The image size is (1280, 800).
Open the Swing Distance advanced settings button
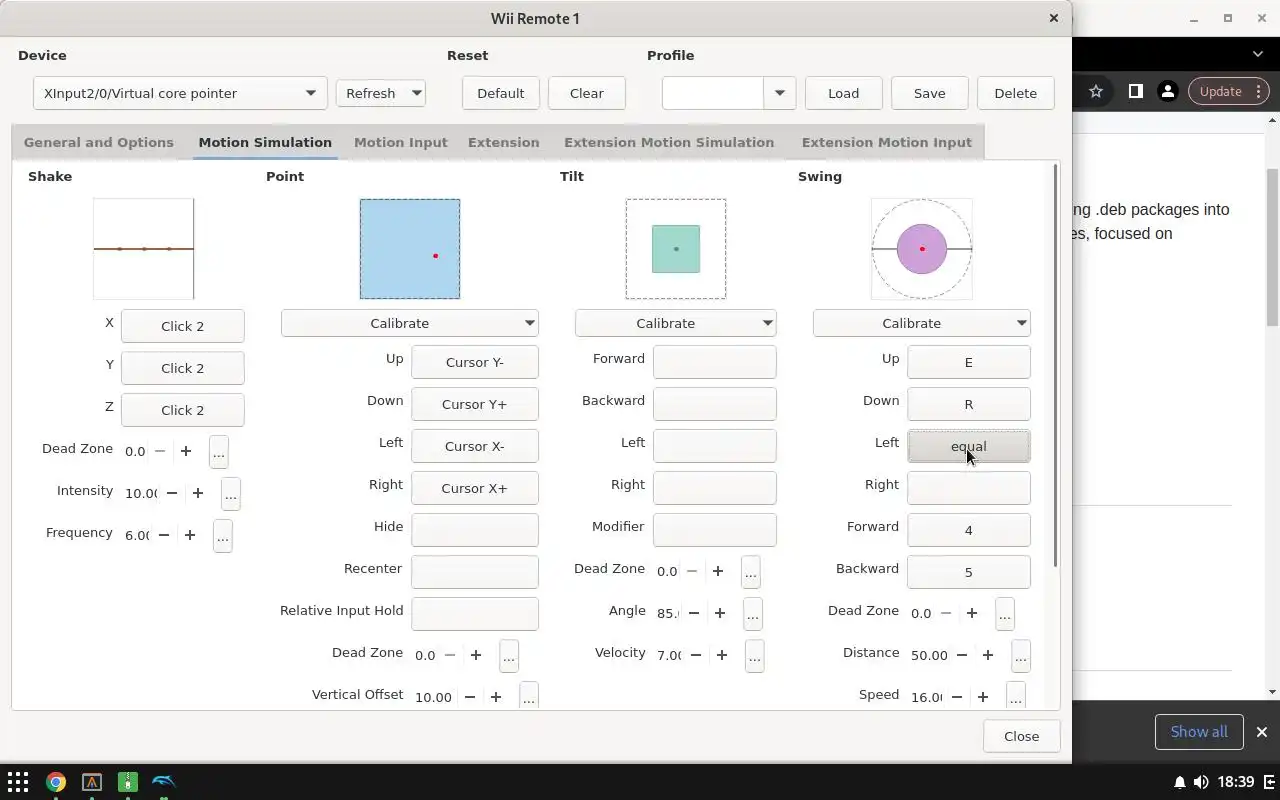point(1021,655)
